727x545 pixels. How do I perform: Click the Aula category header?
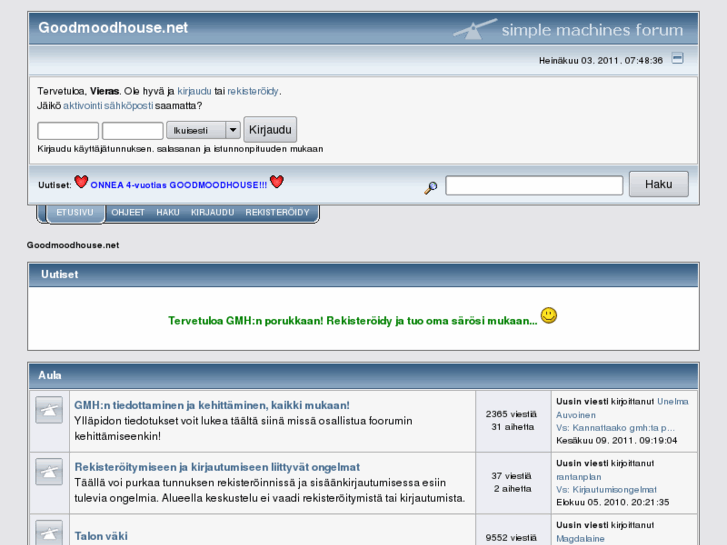click(x=50, y=375)
